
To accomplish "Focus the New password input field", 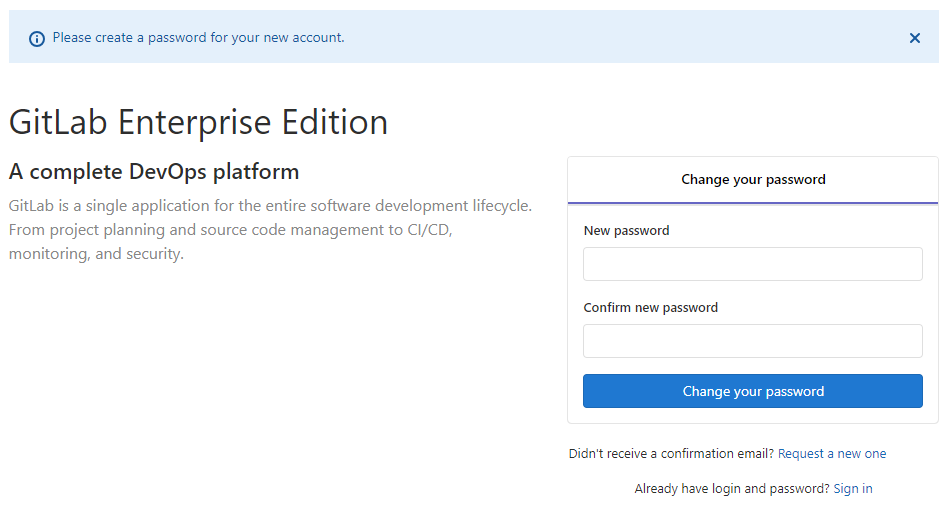I will (752, 264).
